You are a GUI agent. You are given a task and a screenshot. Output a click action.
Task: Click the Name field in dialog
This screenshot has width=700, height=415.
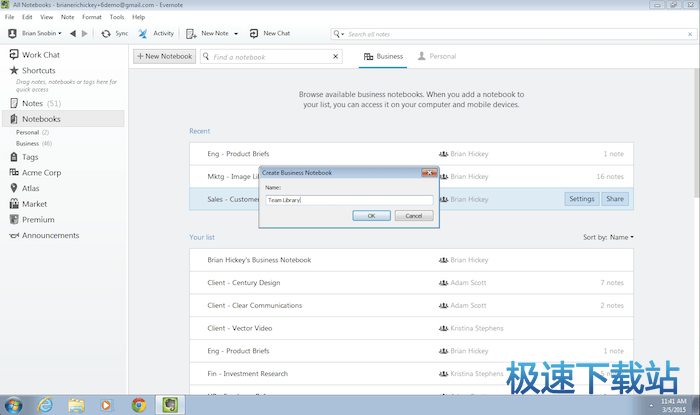(x=349, y=200)
